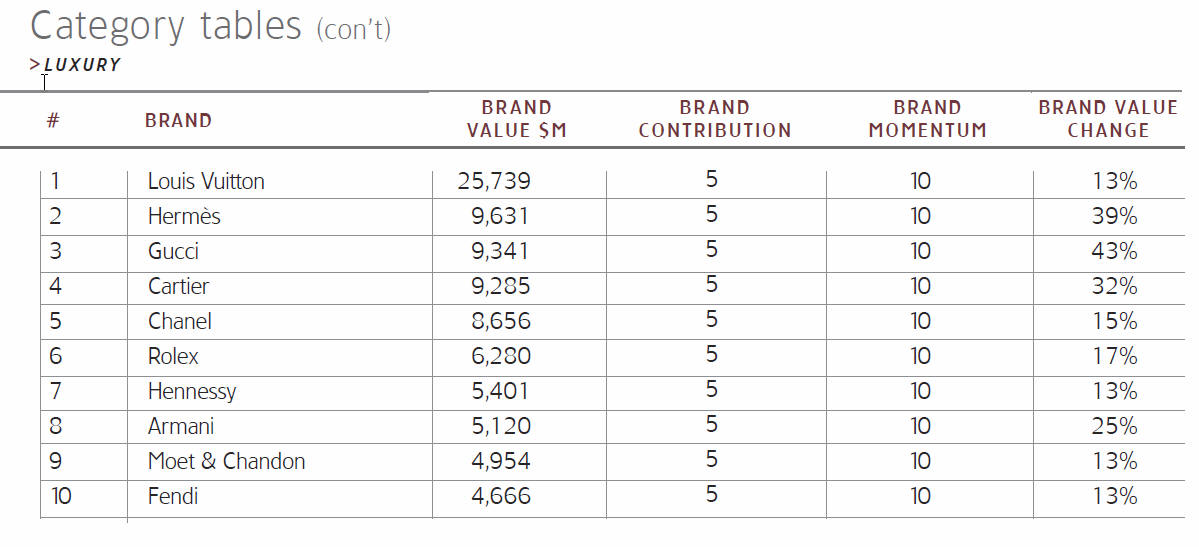The image size is (1199, 547).
Task: Select the Fendi brand cell
Action: click(174, 497)
